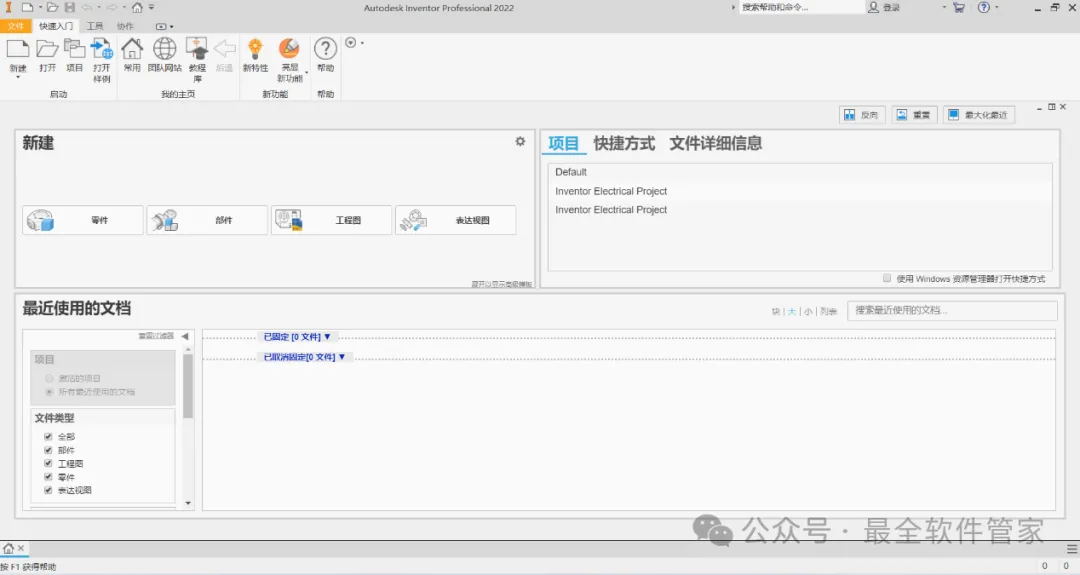Screen dimensions: 1080x575
Task: Select the 项目 panel tab
Action: point(563,143)
